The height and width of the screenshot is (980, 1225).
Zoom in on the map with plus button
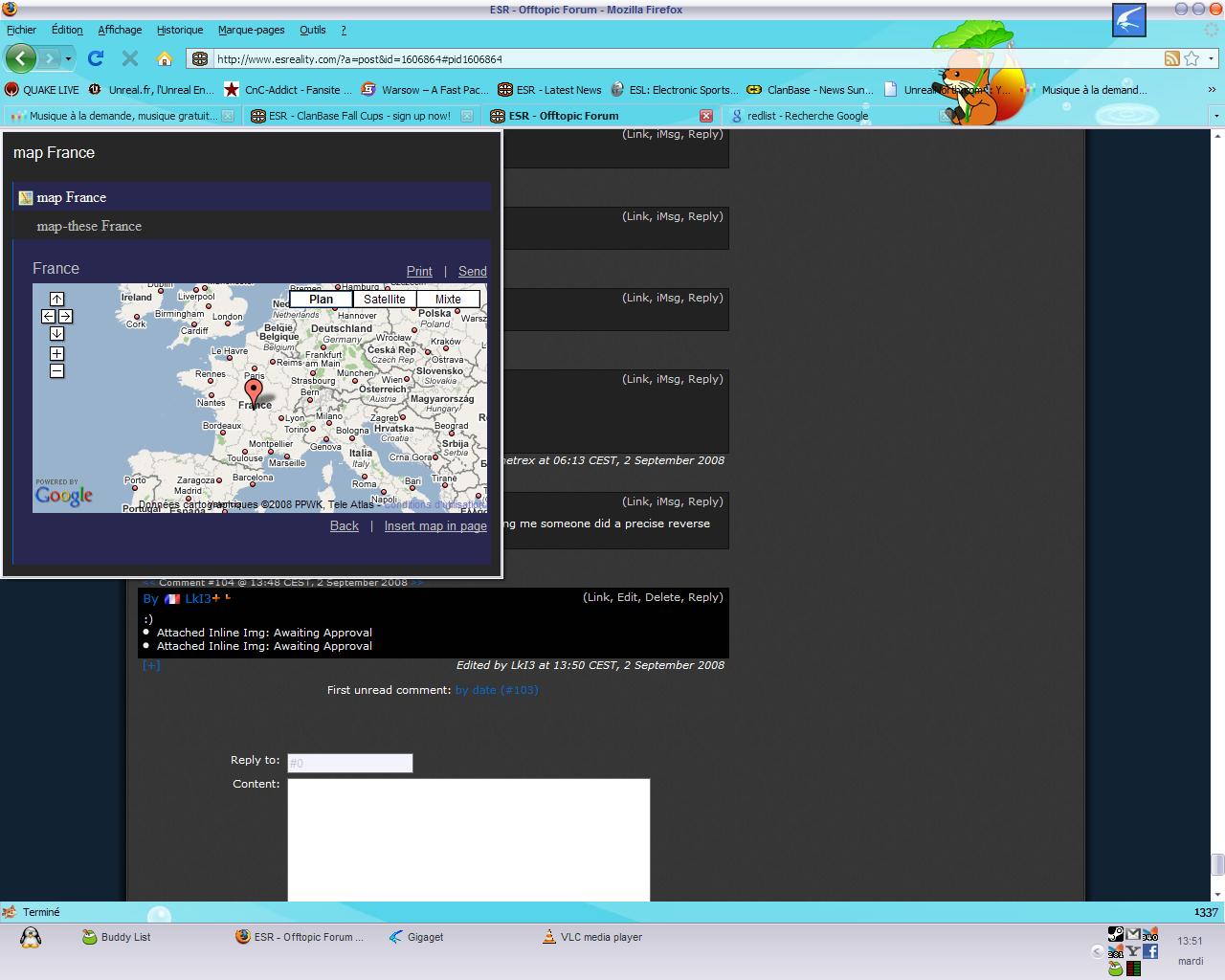click(x=56, y=353)
